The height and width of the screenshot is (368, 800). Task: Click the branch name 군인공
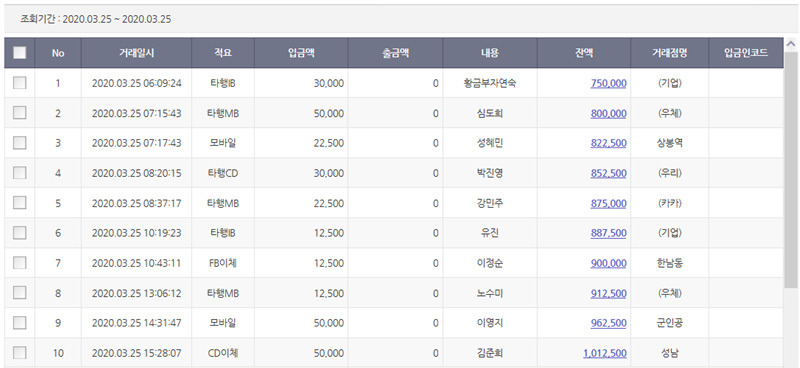pos(669,323)
